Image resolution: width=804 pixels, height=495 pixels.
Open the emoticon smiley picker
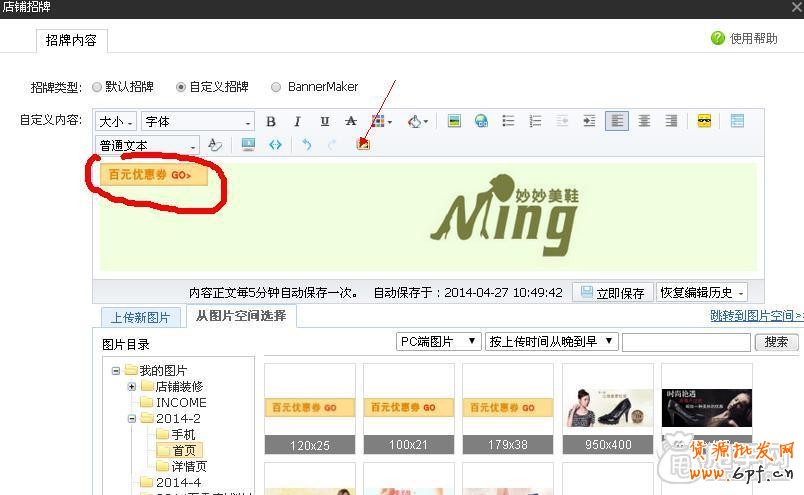point(704,121)
